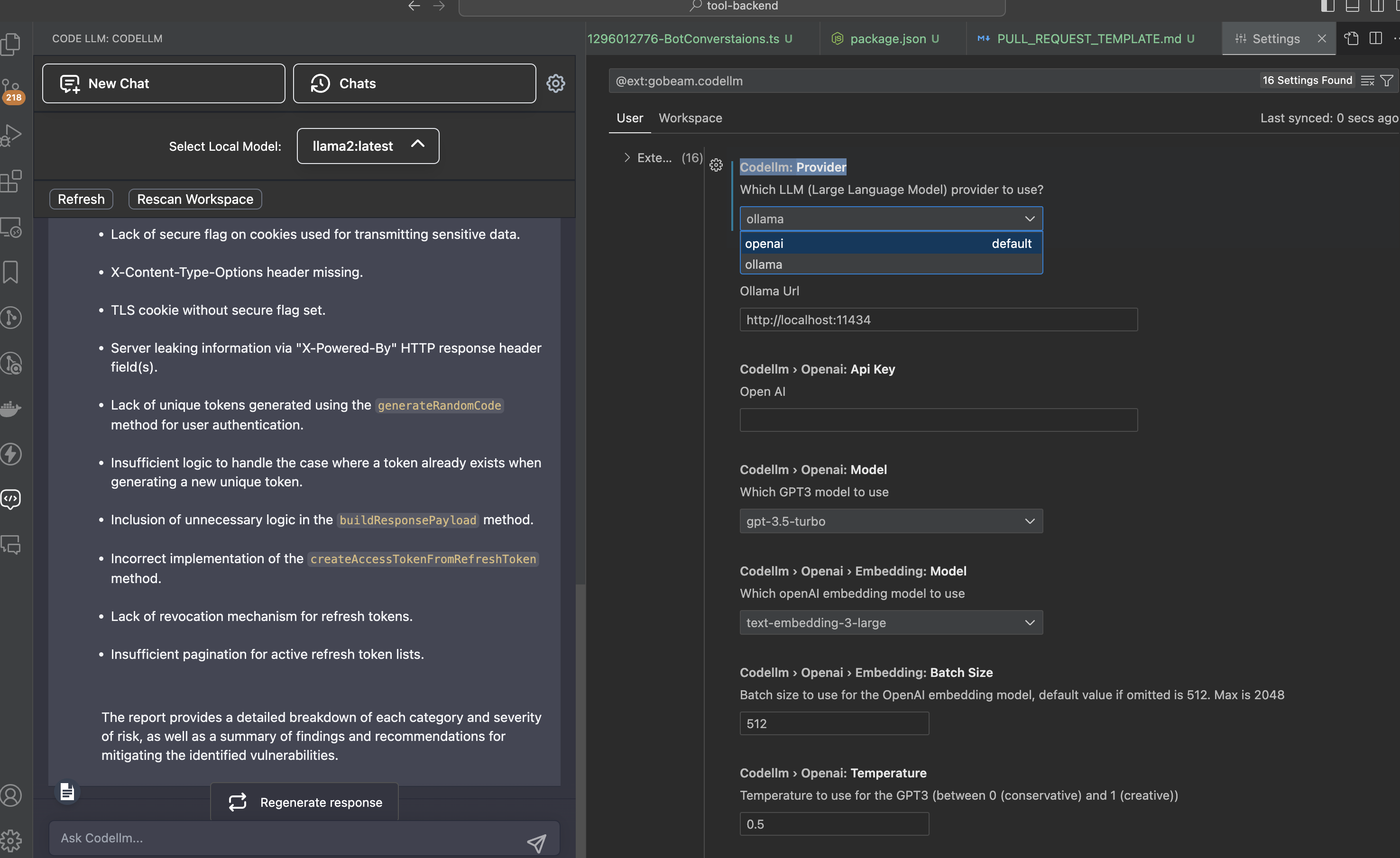Click the document icon below chat response

[x=67, y=791]
